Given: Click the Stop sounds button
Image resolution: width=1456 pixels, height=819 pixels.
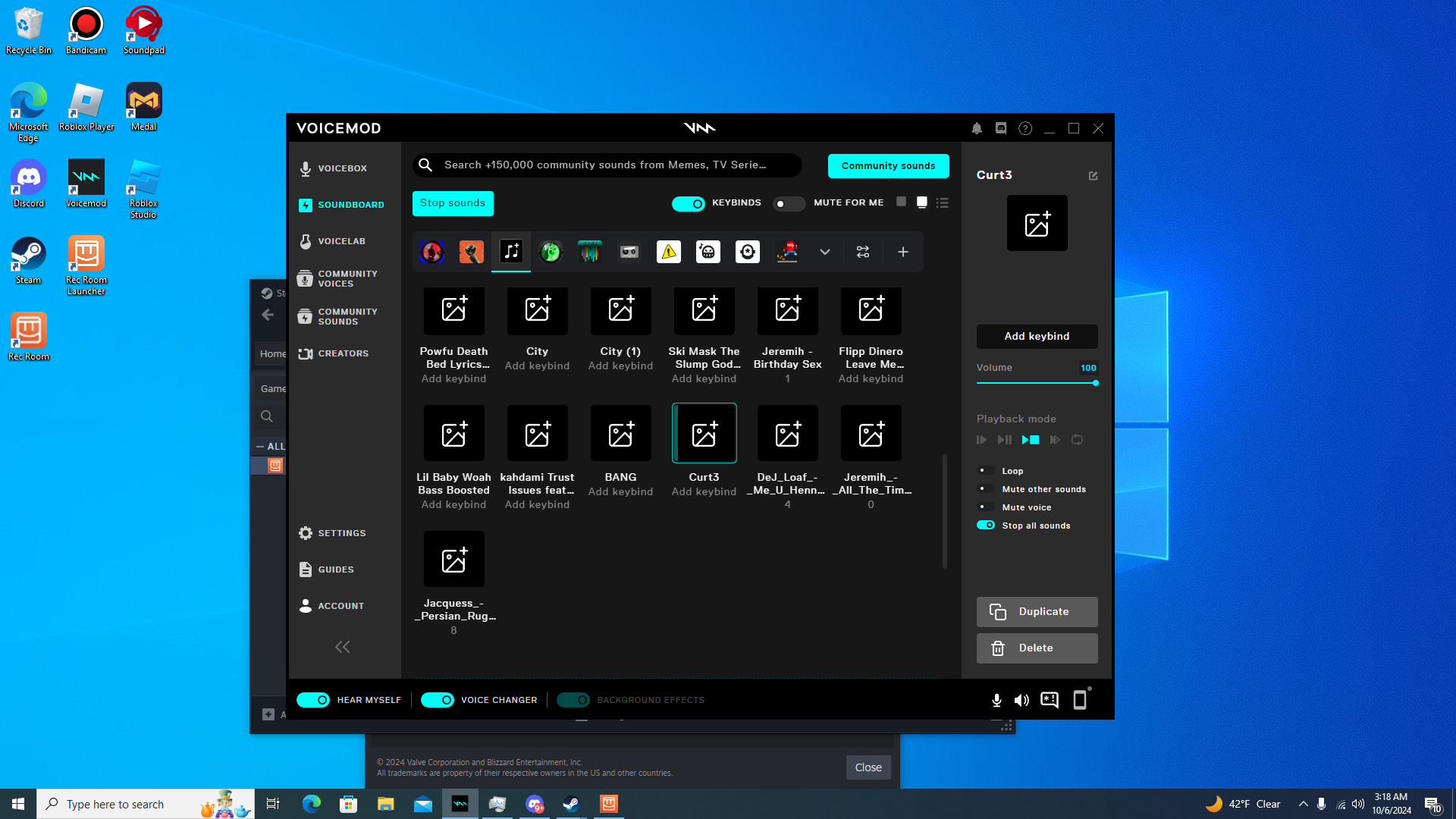Looking at the screenshot, I should click(453, 203).
